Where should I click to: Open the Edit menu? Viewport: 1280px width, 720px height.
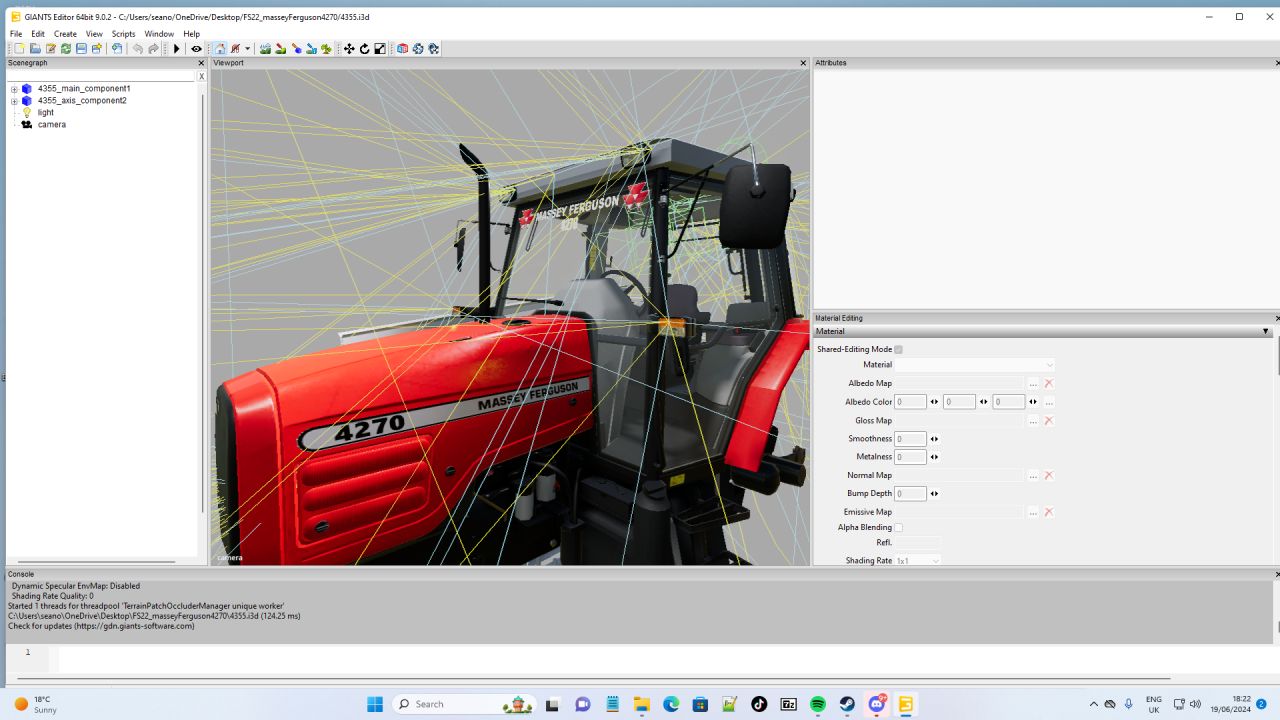[x=38, y=34]
